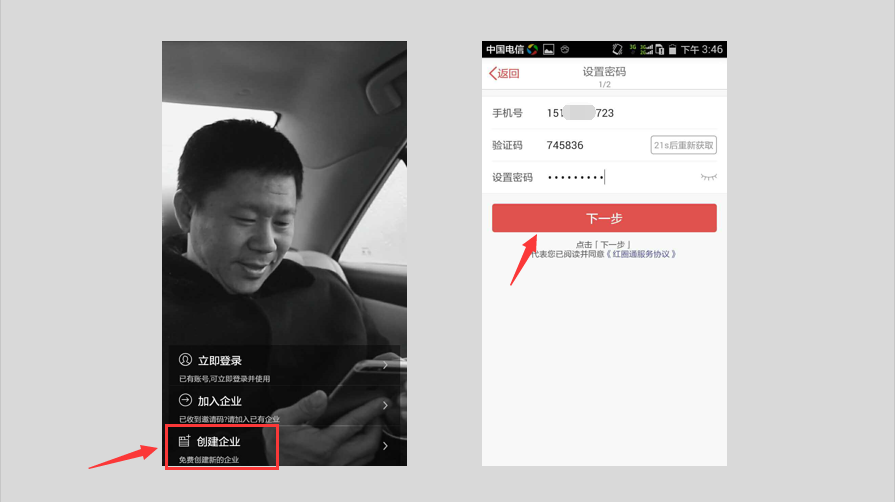Viewport: 895px width, 502px height.
Task: Expand the 加入企业 row chevron
Action: 385,406
